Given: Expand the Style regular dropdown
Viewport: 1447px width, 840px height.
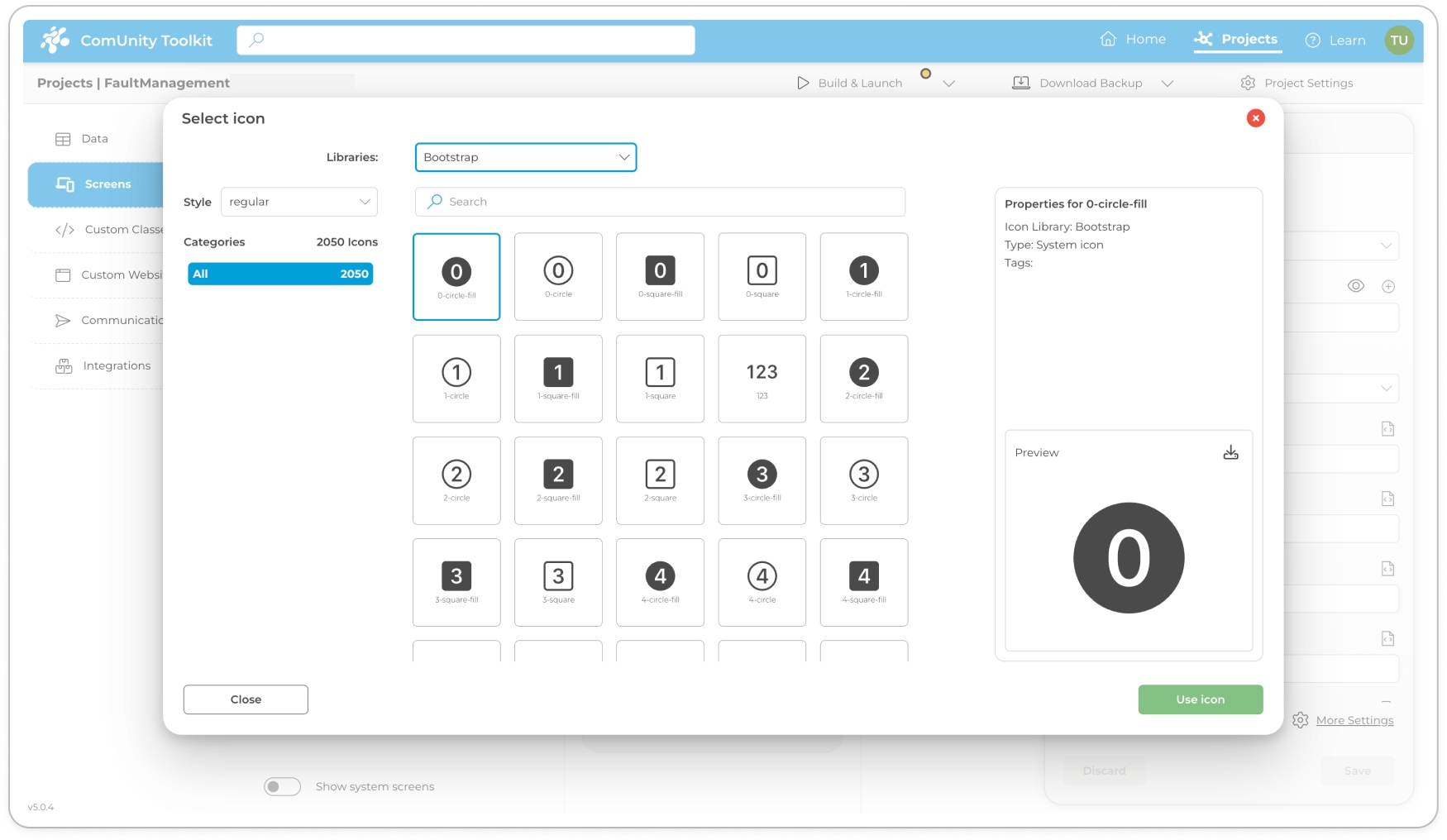Looking at the screenshot, I should 298,202.
